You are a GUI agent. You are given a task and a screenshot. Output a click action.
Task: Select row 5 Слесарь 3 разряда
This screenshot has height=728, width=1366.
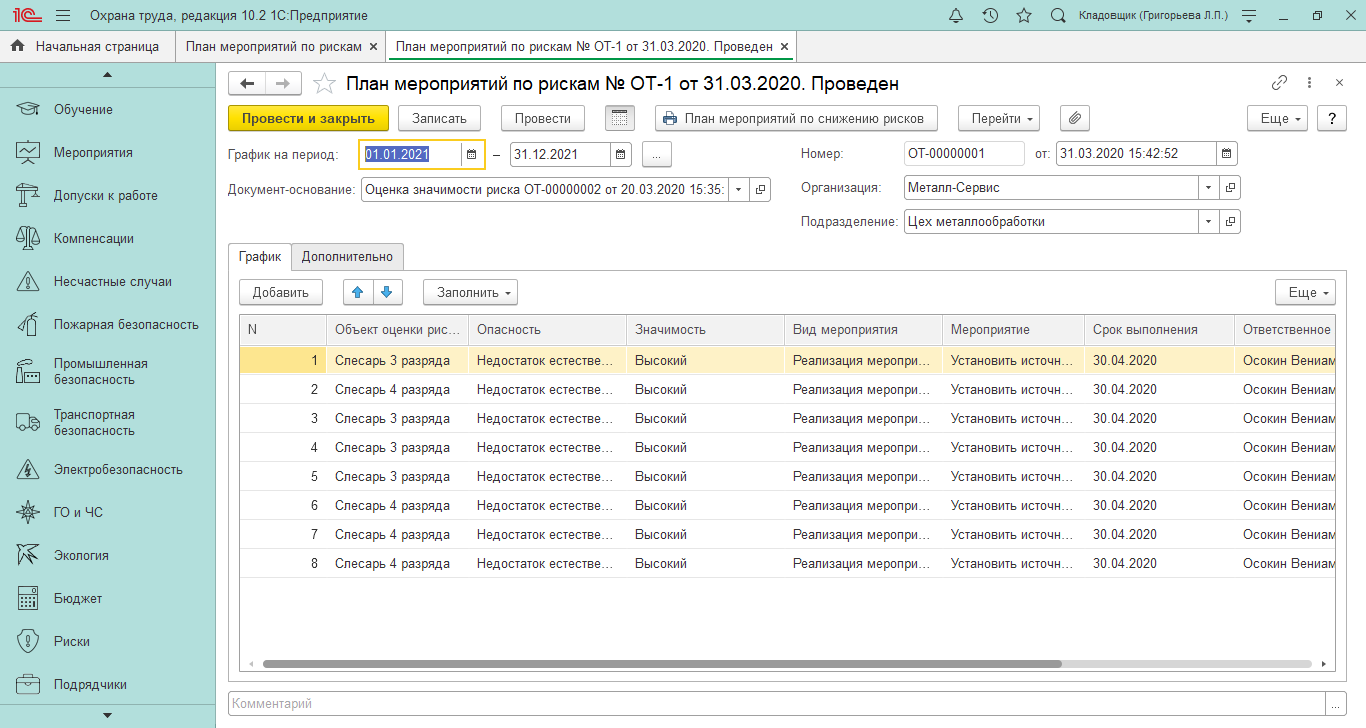click(x=787, y=476)
